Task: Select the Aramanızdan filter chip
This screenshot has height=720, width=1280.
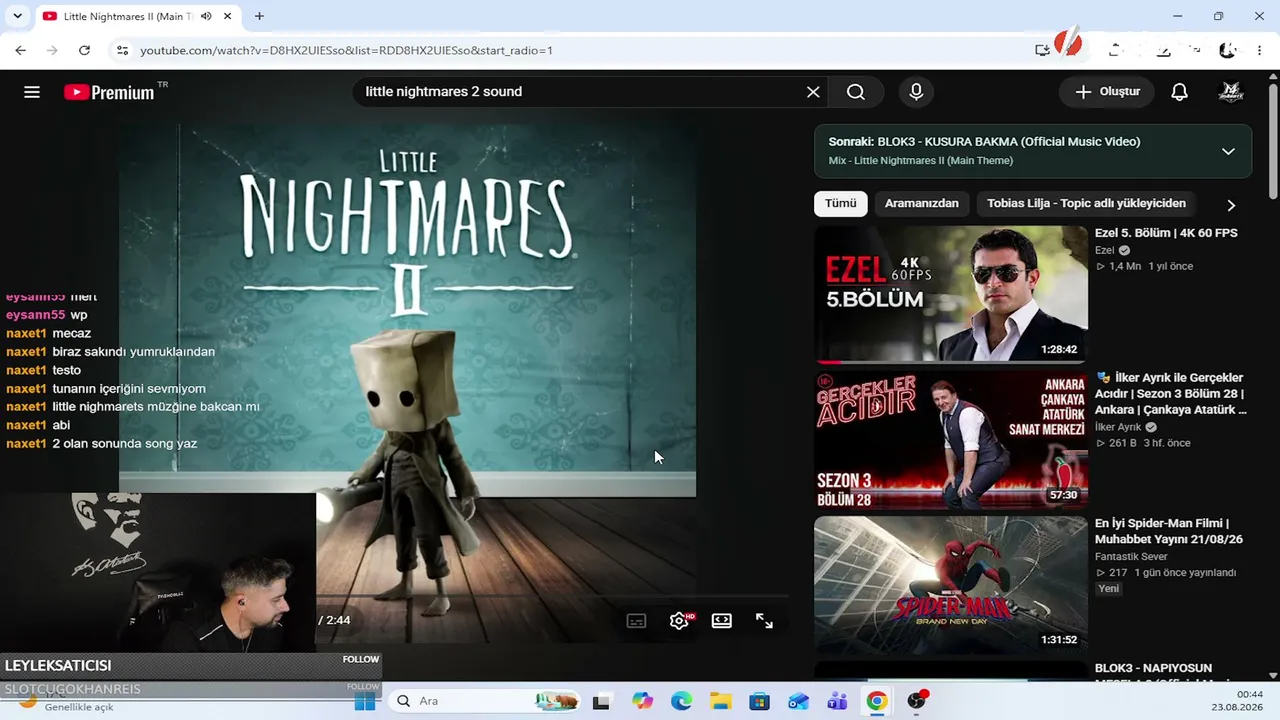Action: 921,203
